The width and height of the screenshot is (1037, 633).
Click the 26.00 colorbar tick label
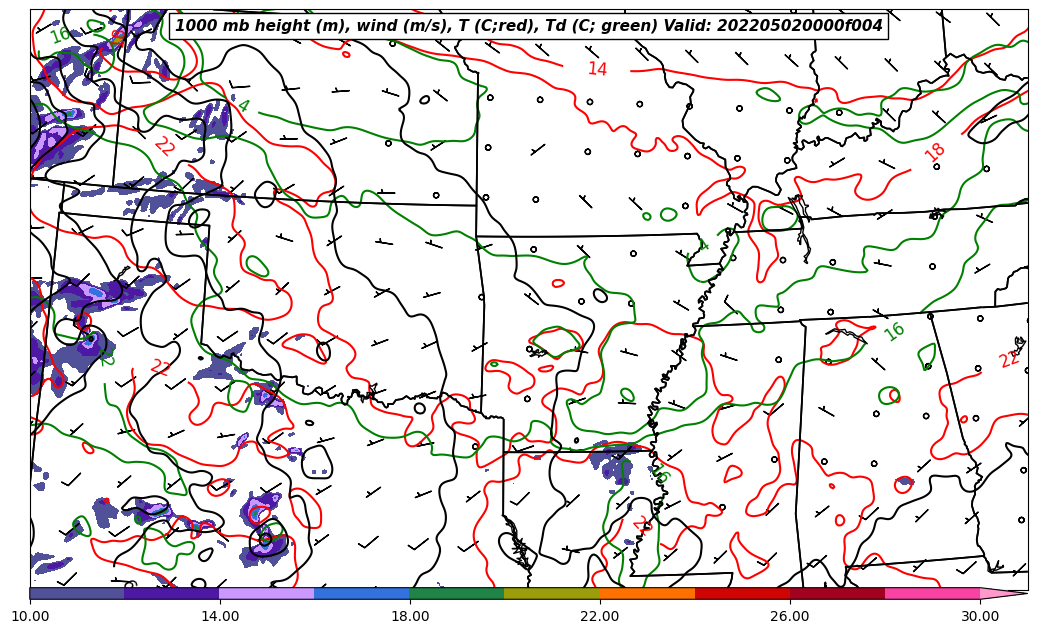click(x=790, y=616)
